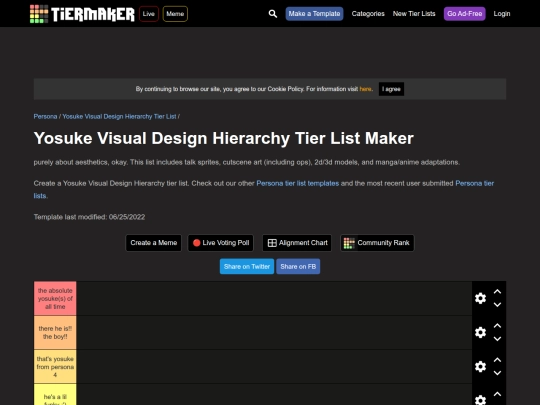The width and height of the screenshot is (540, 405).
Task: Open settings gear for "he's a lil" tier
Action: (x=480, y=399)
